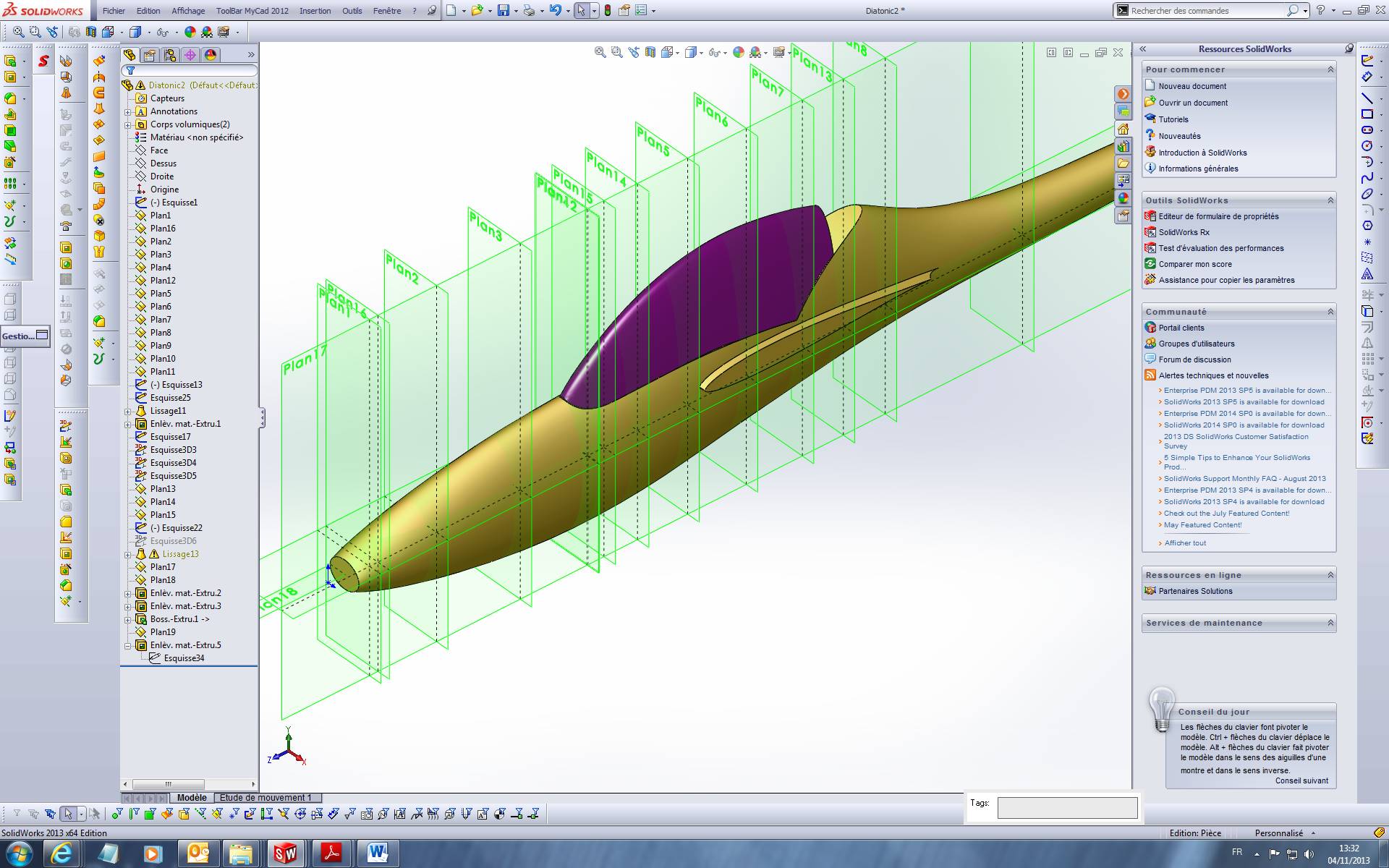Viewport: 1389px width, 868px height.
Task: Toggle the Filter Edges selection filter
Action: click(x=134, y=814)
